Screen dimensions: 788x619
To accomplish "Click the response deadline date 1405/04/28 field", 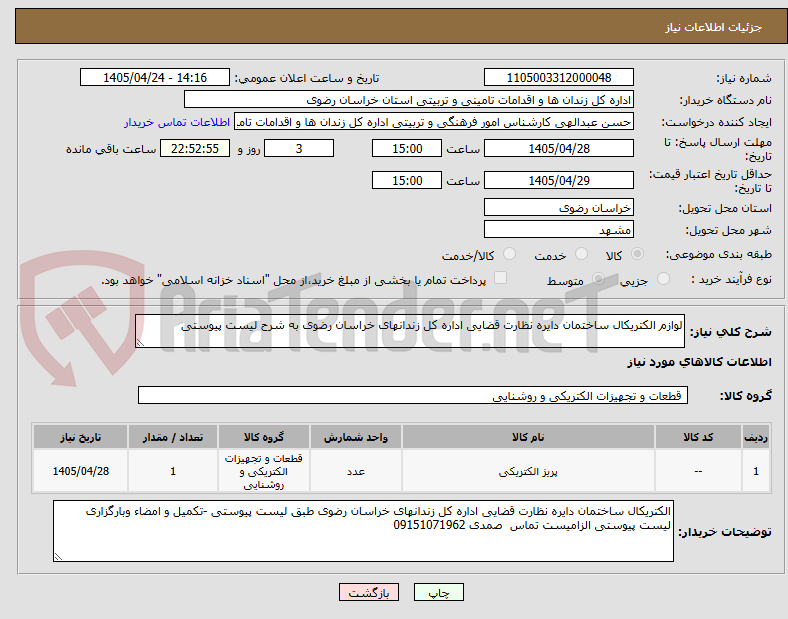I will pyautogui.click(x=558, y=149).
